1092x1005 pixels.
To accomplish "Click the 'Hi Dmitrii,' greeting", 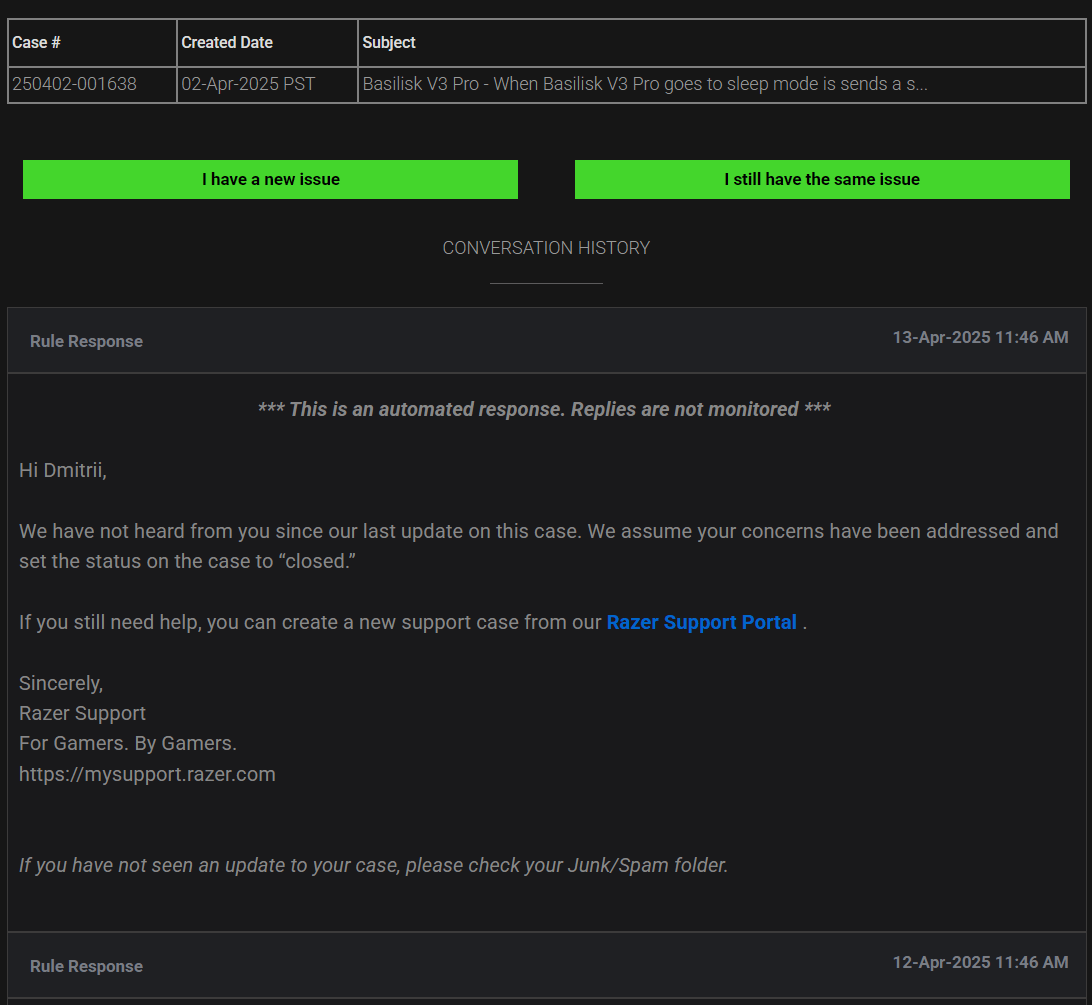I will (x=63, y=470).
